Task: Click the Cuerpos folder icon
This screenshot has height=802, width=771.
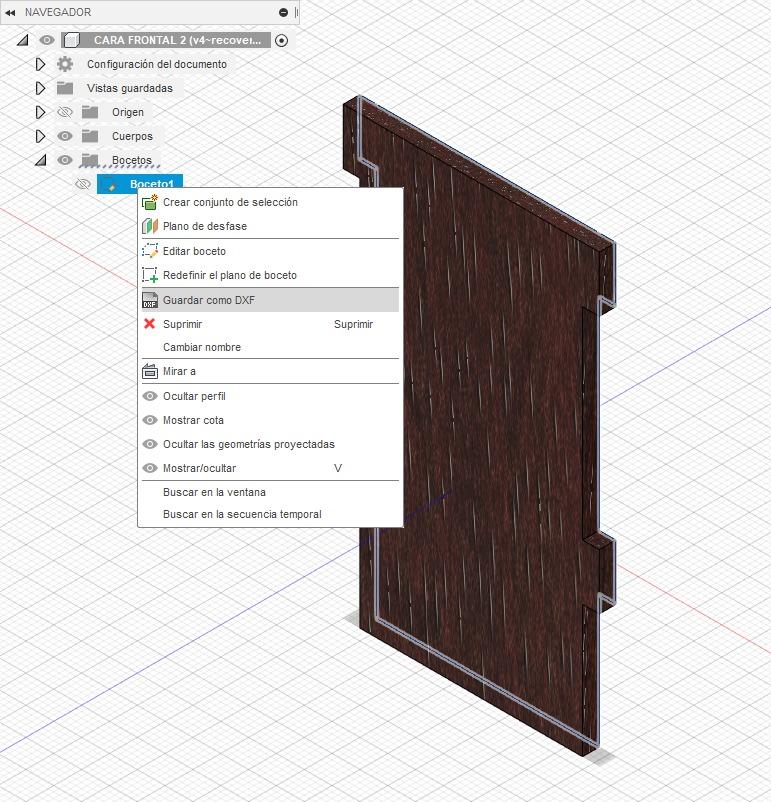Action: (90, 136)
